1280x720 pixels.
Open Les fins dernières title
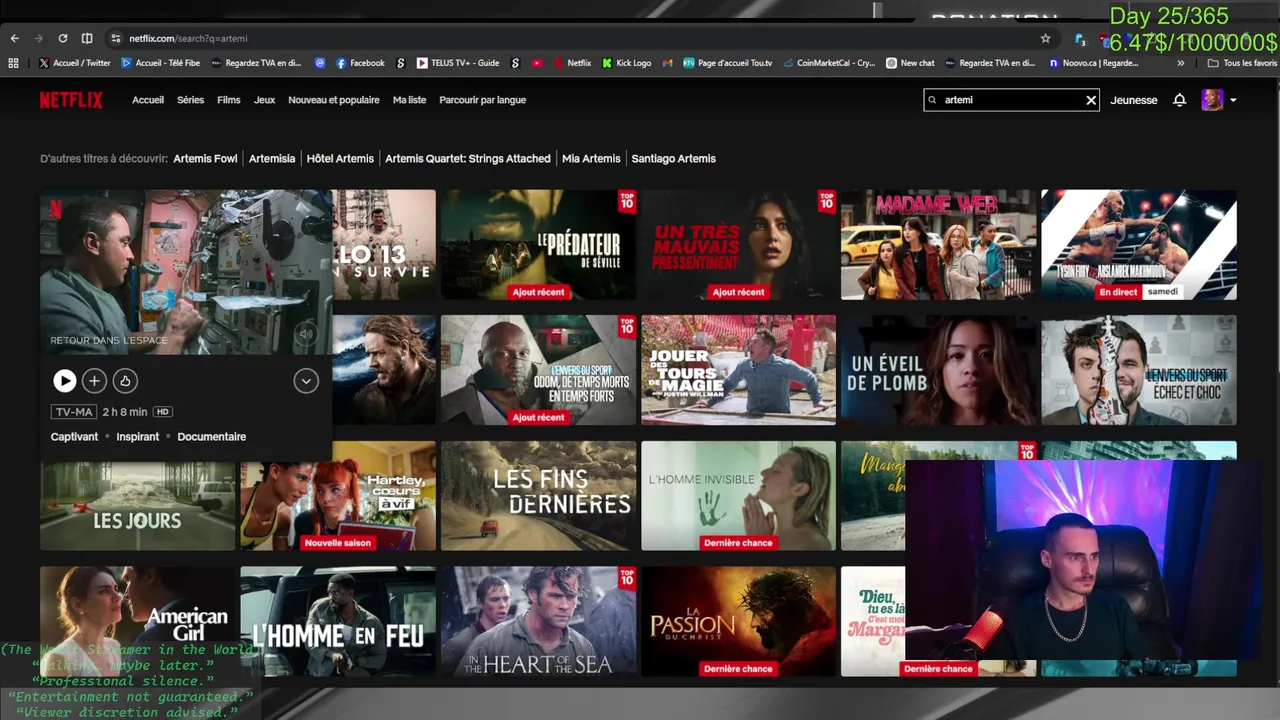pyautogui.click(x=538, y=496)
